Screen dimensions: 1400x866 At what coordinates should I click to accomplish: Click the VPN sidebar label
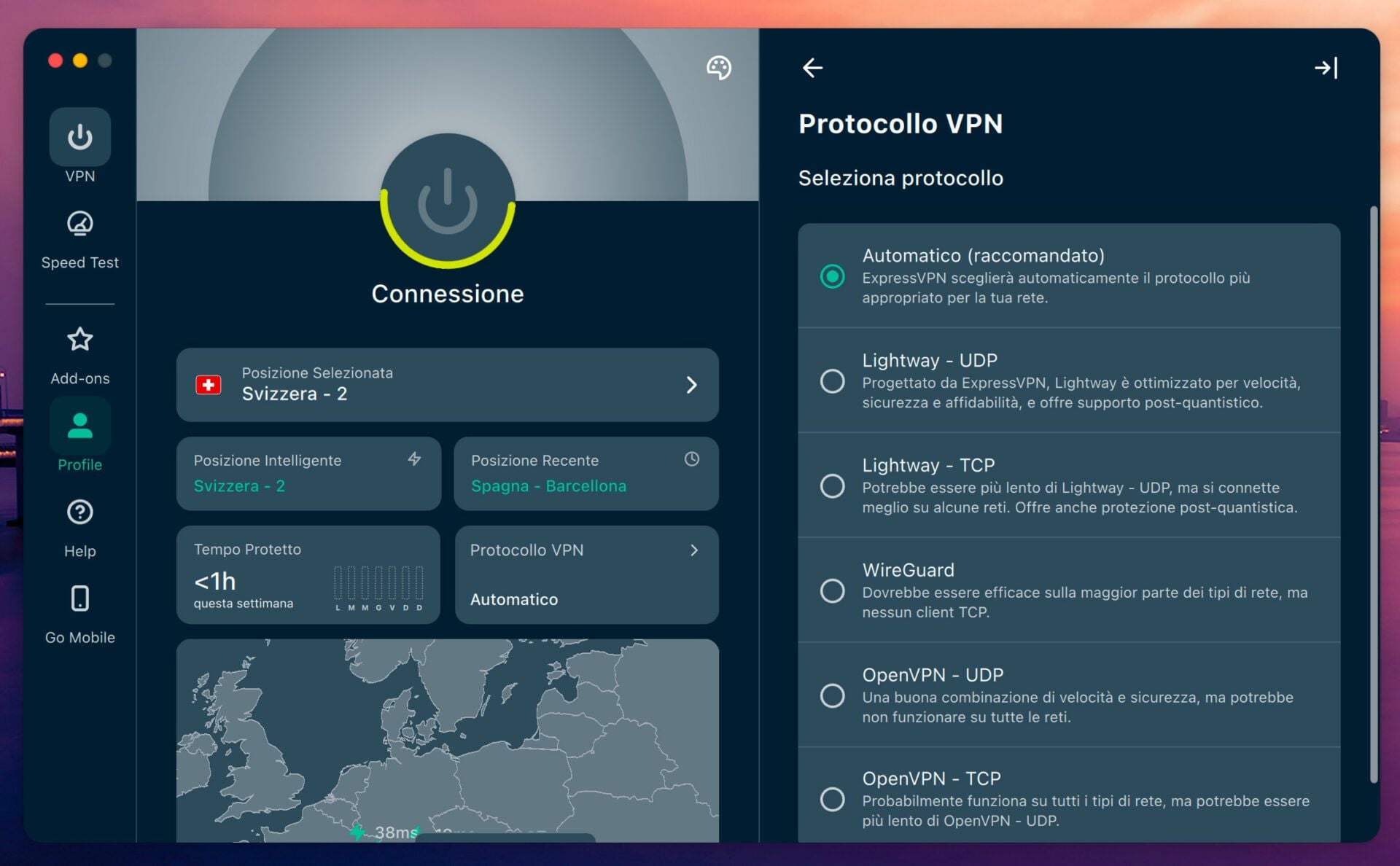click(80, 176)
